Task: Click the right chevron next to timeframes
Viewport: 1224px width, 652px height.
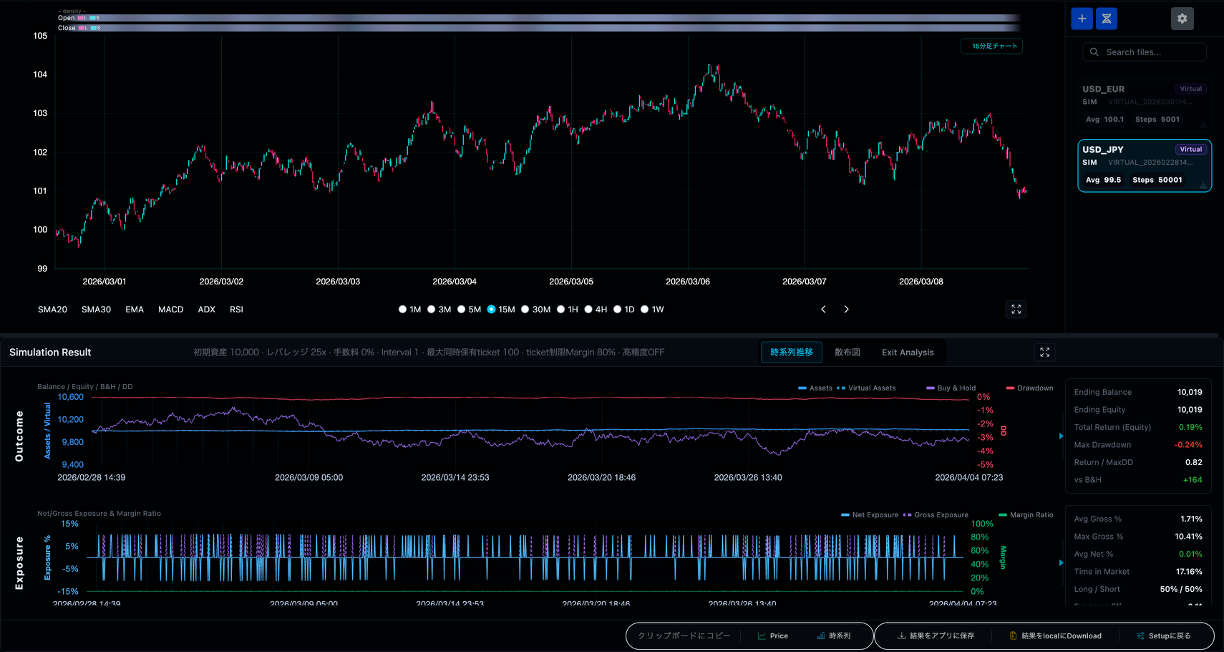Action: 846,309
